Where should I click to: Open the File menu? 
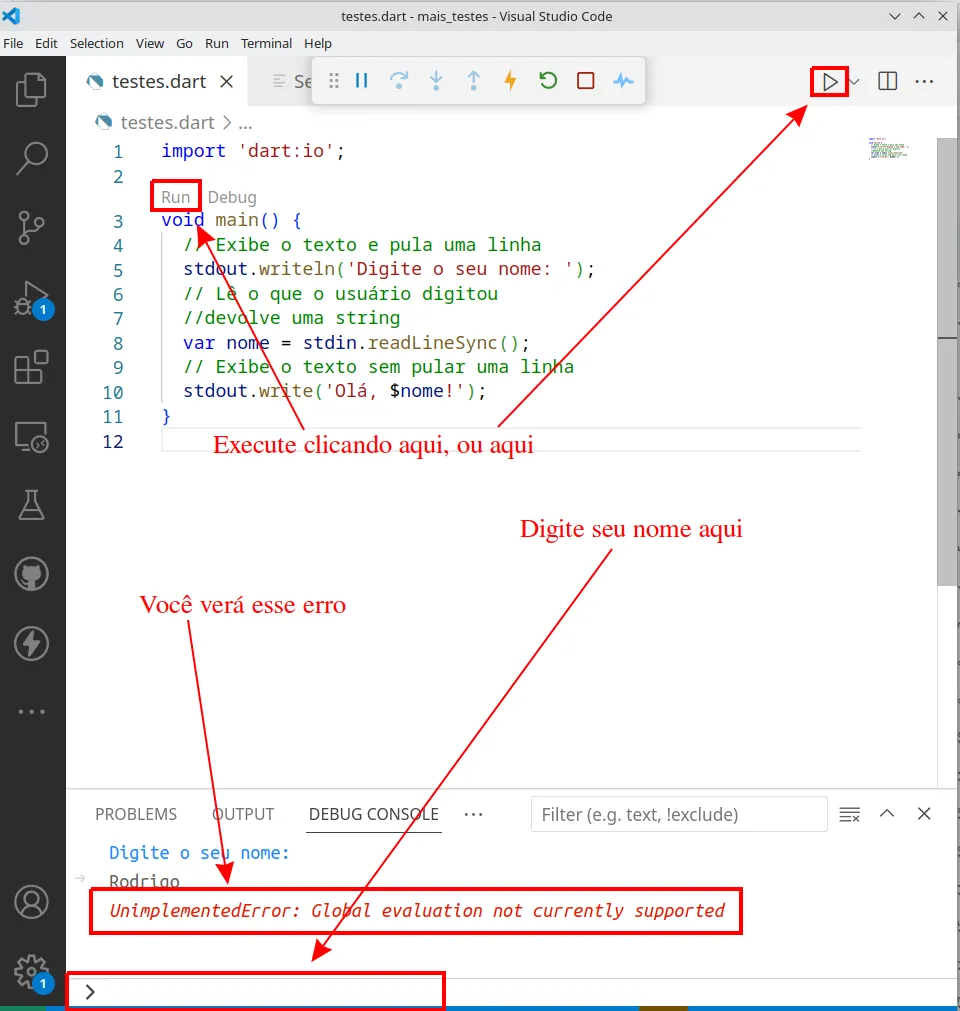[x=13, y=43]
